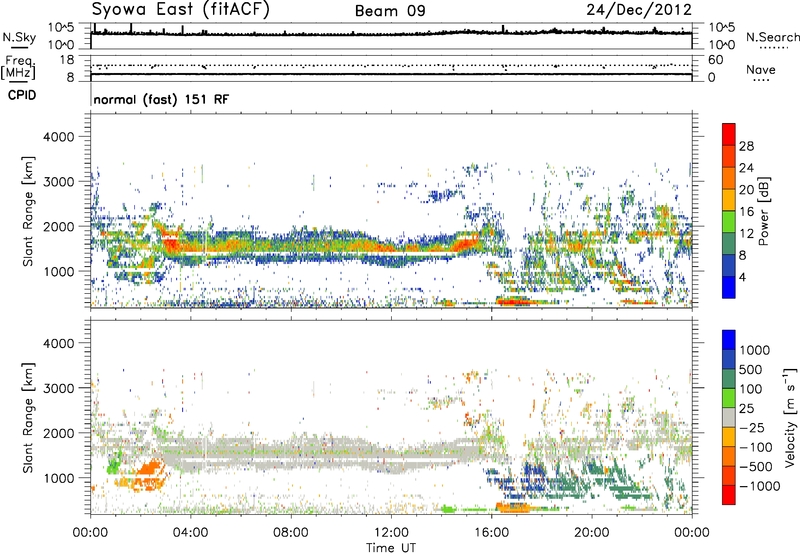Pick the orange 20–24 dB segment on the Power bar
Screen dimensions: 800x554
729,179
